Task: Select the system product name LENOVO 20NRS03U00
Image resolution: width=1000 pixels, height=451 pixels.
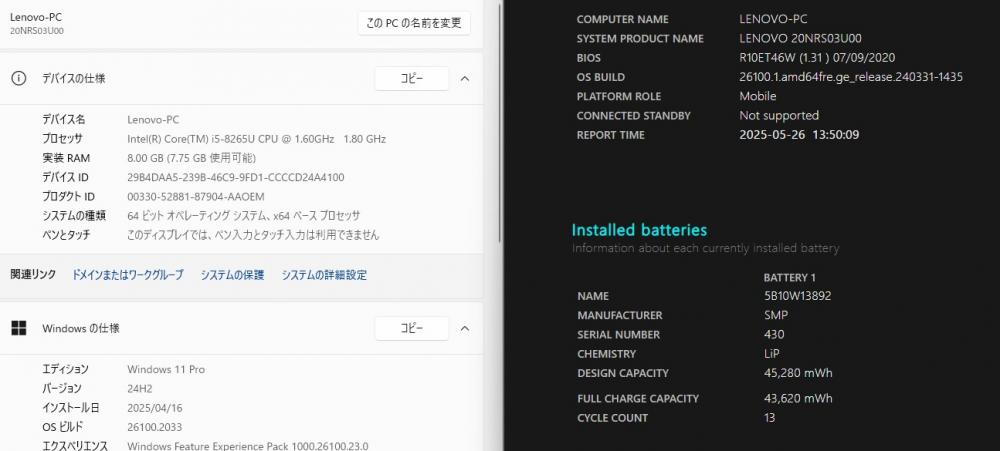Action: 800,38
